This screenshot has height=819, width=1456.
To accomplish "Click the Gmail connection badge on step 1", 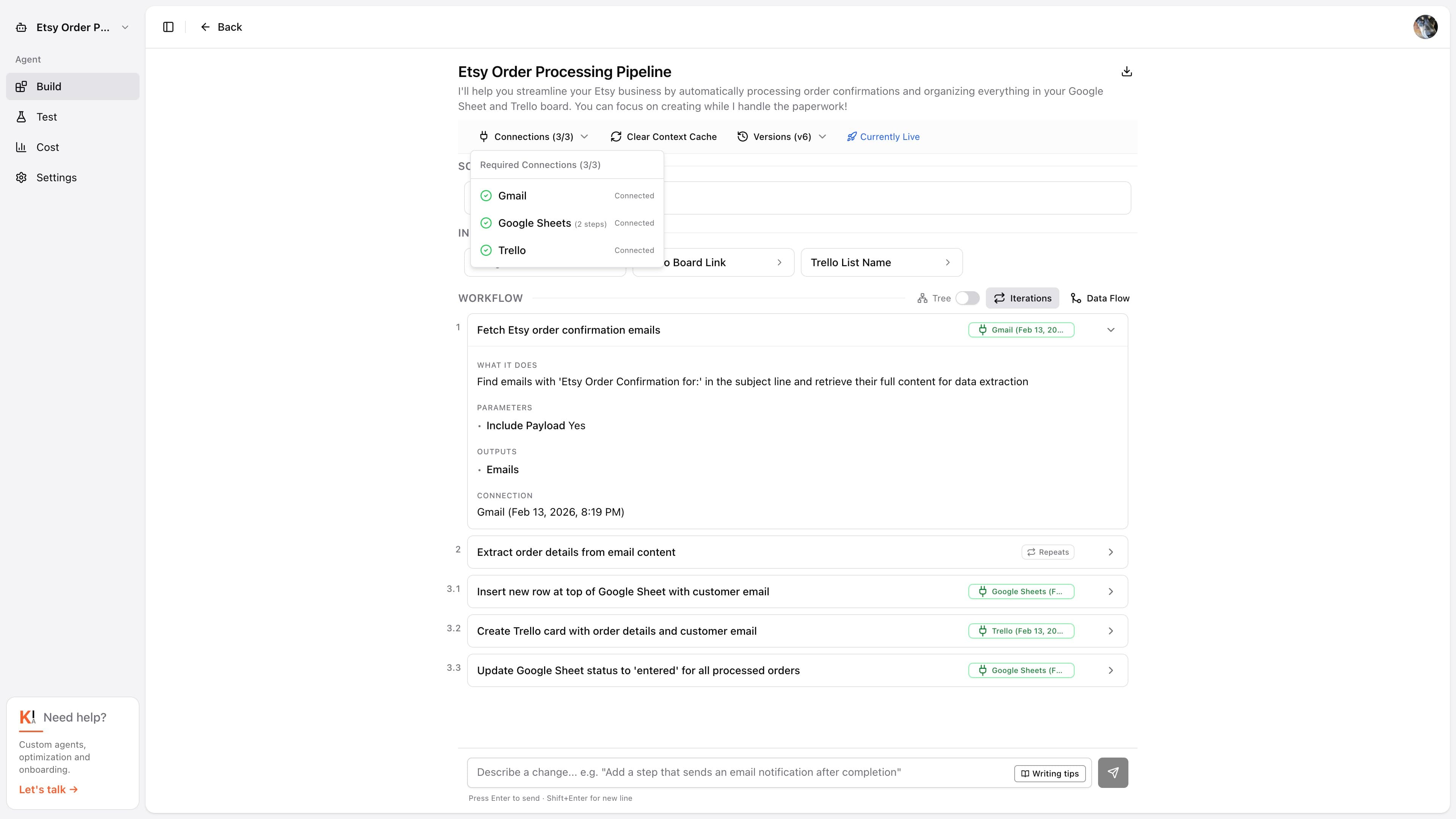I will 1021,329.
